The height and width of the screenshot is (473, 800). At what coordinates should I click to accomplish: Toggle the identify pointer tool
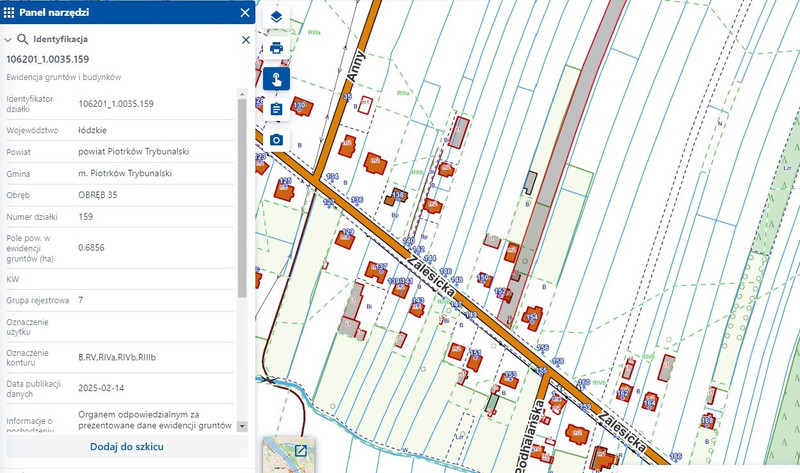point(276,79)
